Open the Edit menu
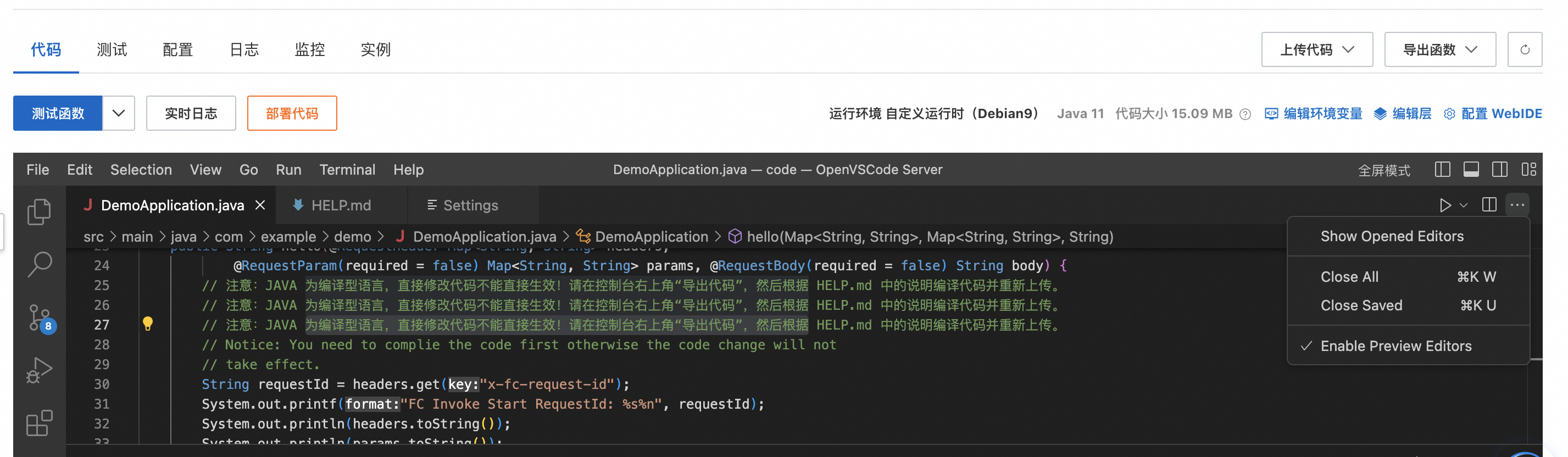This screenshot has height=457, width=1568. (80, 169)
